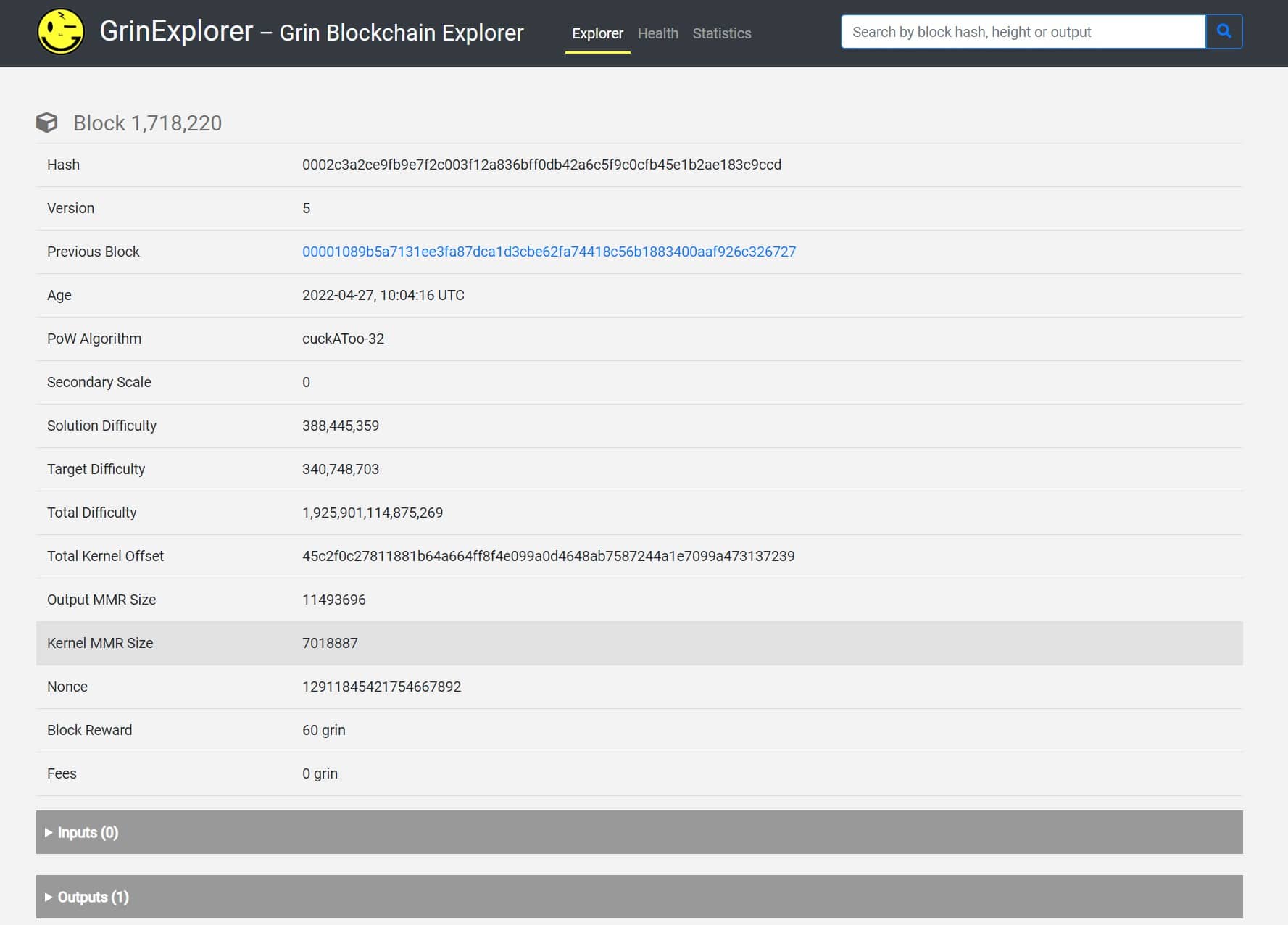1288x925 pixels.
Task: Open the Previous Block hash link
Action: 549,252
